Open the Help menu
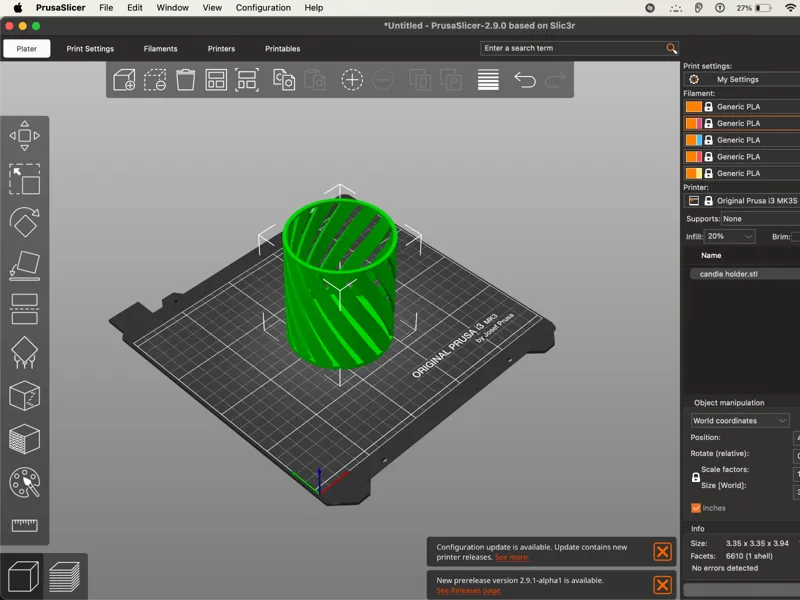800x600 pixels. [314, 8]
